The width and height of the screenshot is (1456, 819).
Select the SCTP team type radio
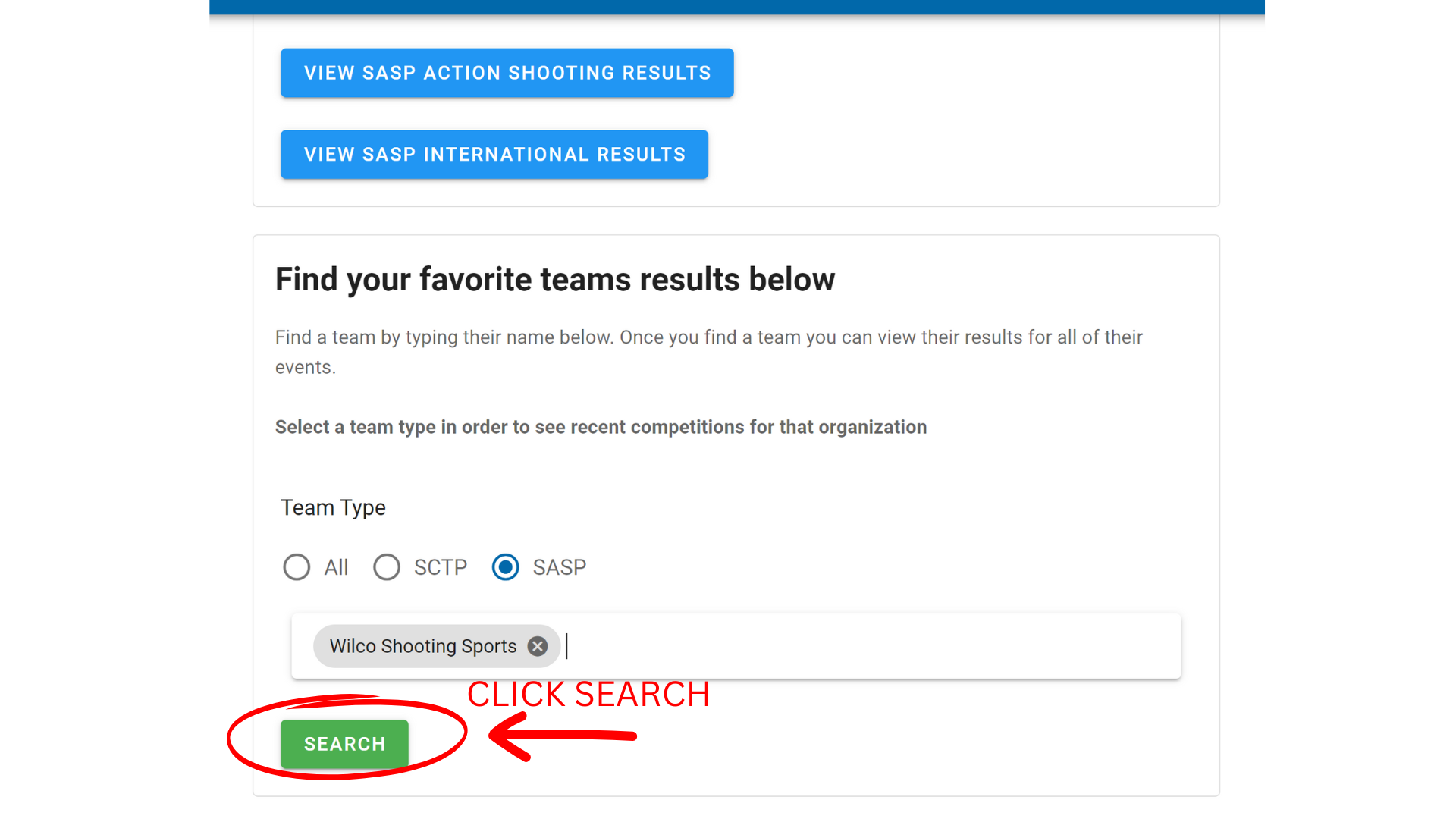tap(387, 567)
